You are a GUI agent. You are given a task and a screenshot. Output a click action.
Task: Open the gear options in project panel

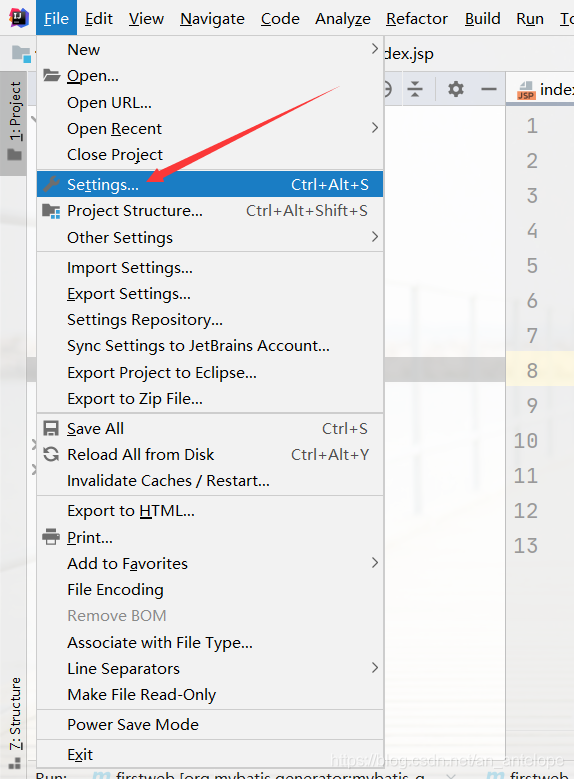coord(456,89)
